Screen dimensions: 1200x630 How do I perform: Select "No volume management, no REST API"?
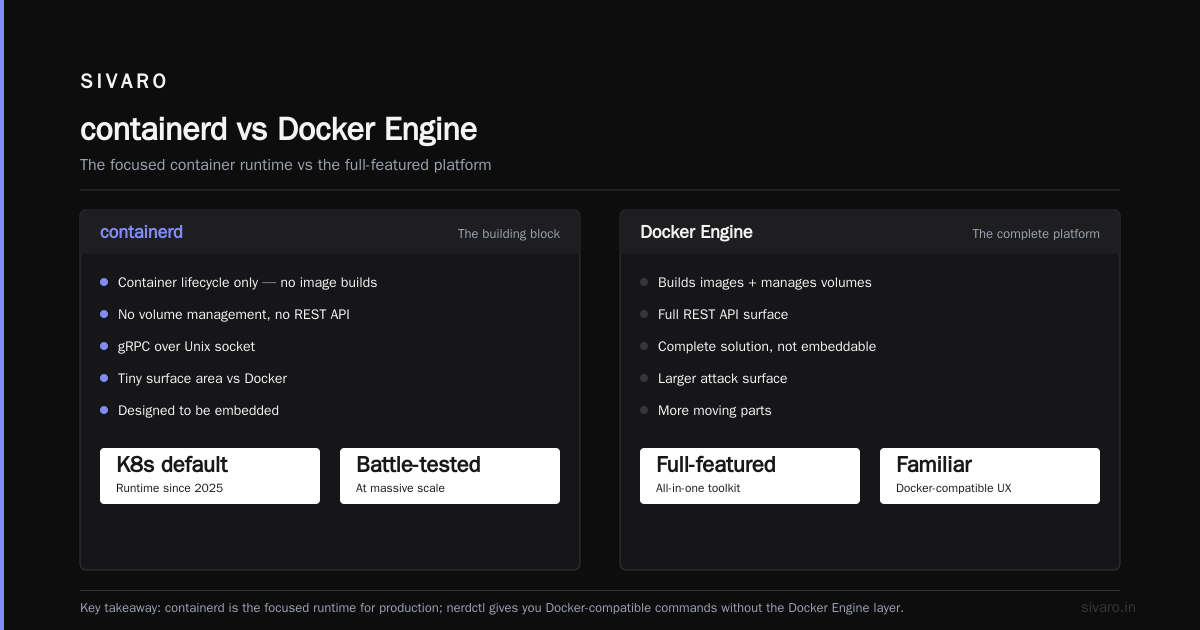click(x=233, y=314)
